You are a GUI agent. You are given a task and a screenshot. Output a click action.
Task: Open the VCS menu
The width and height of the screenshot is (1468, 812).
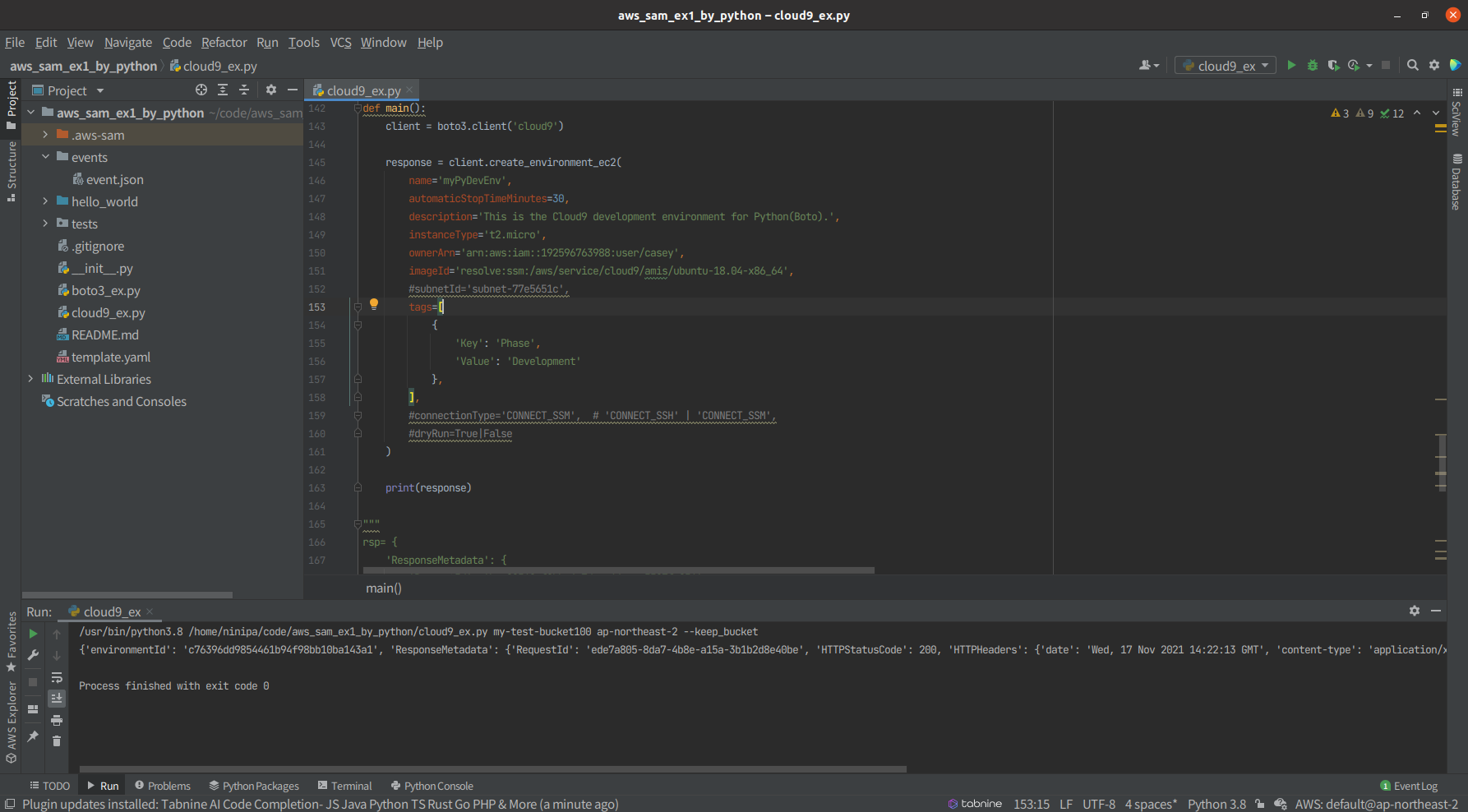click(x=340, y=42)
